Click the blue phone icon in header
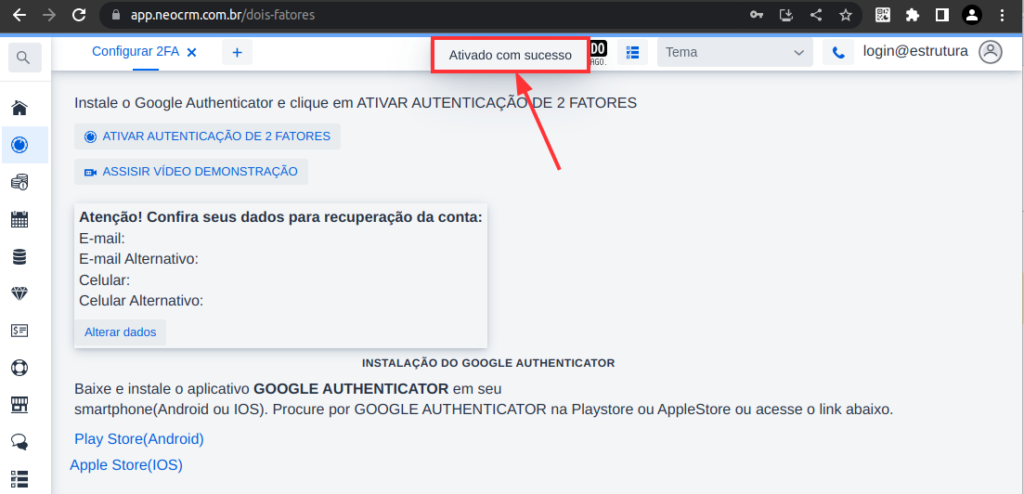Image resolution: width=1024 pixels, height=494 pixels. (x=838, y=53)
